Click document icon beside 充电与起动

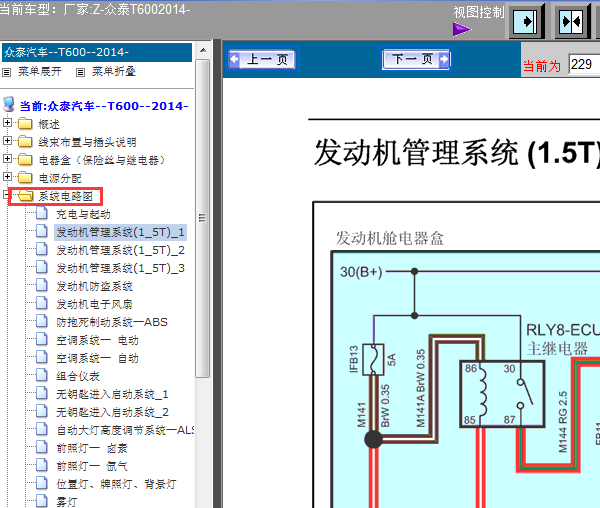click(42, 213)
